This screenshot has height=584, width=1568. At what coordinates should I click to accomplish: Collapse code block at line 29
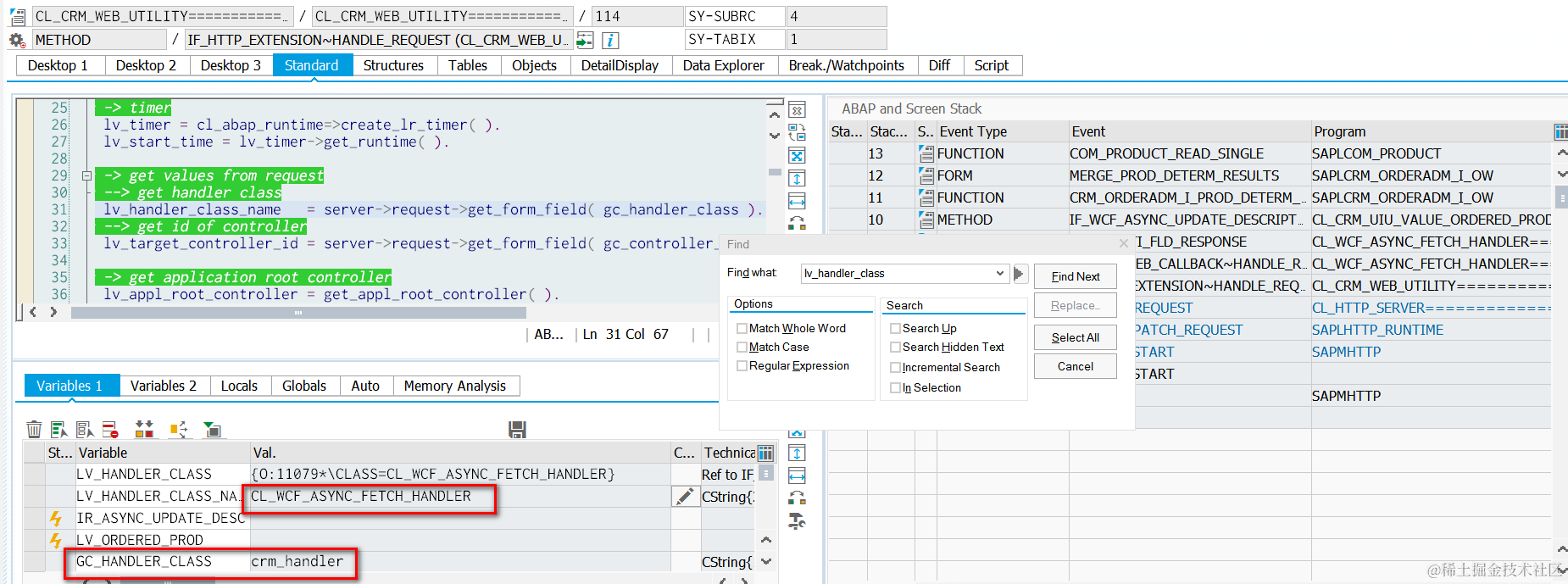pyautogui.click(x=86, y=175)
